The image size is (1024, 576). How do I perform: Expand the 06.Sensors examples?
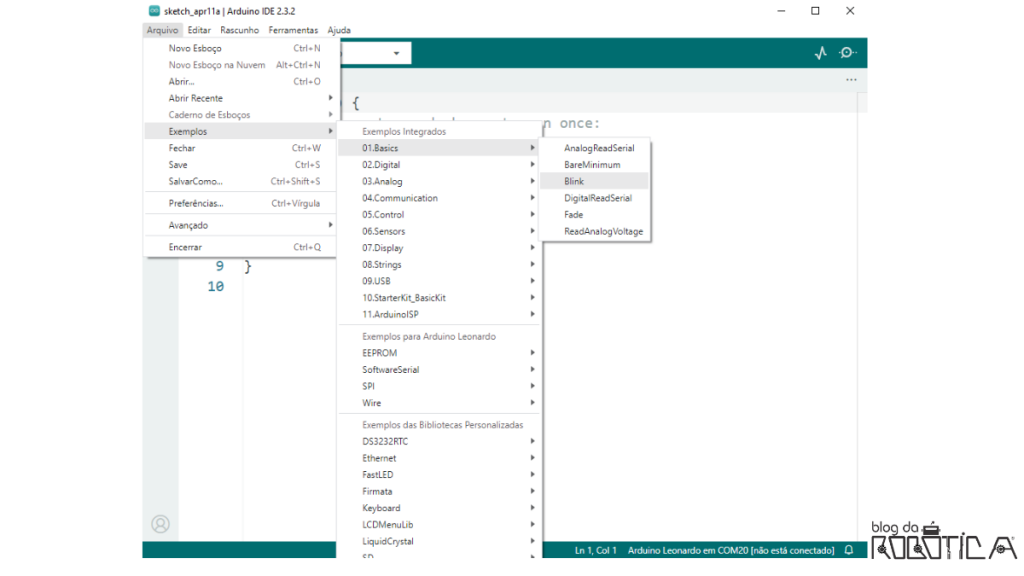(439, 231)
